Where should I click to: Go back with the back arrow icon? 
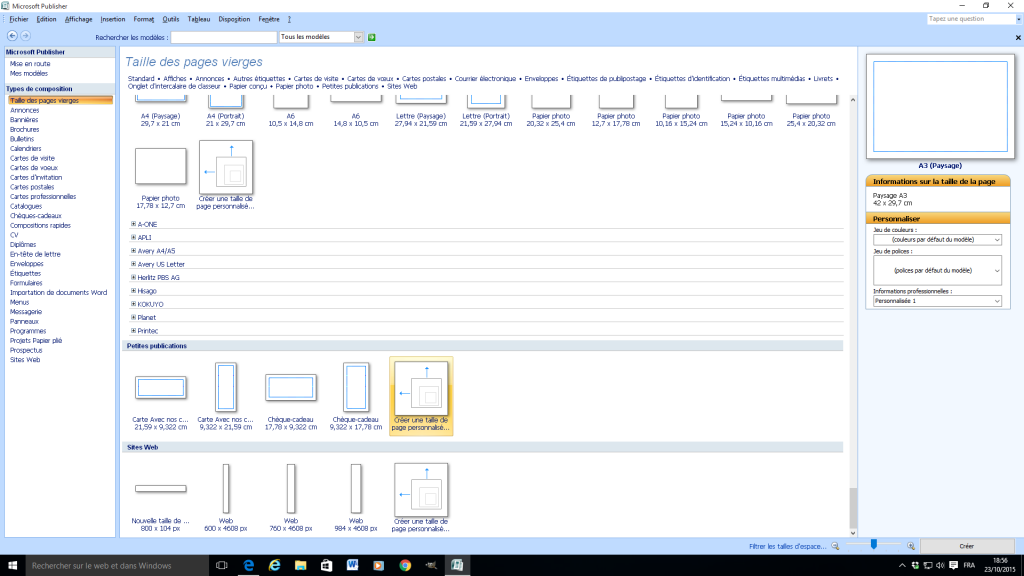click(x=12, y=36)
